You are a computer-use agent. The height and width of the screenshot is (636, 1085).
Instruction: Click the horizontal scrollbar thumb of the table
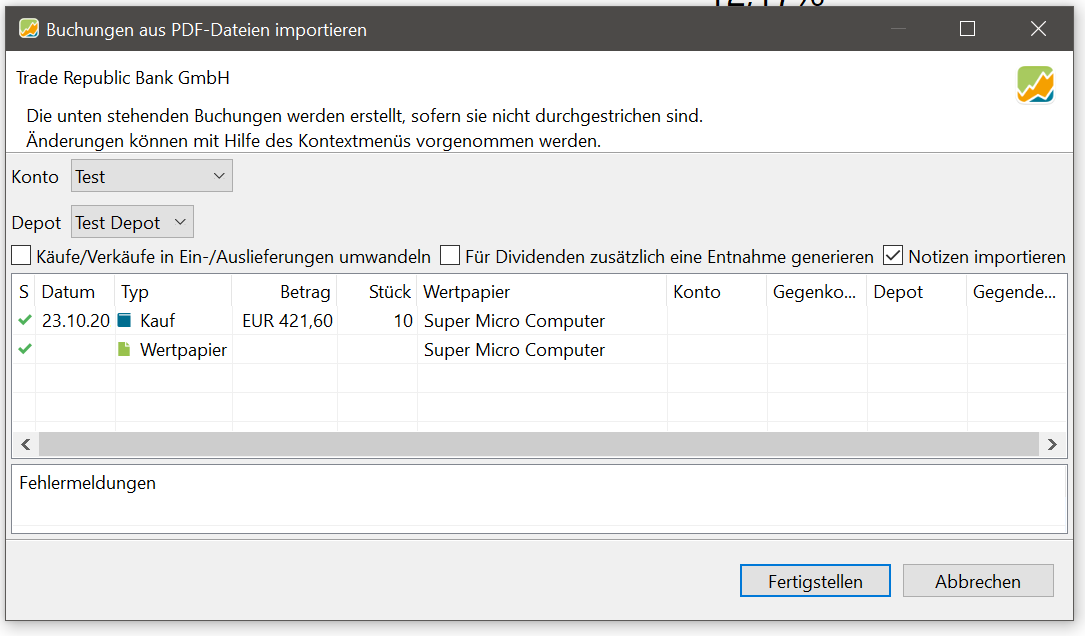click(538, 444)
